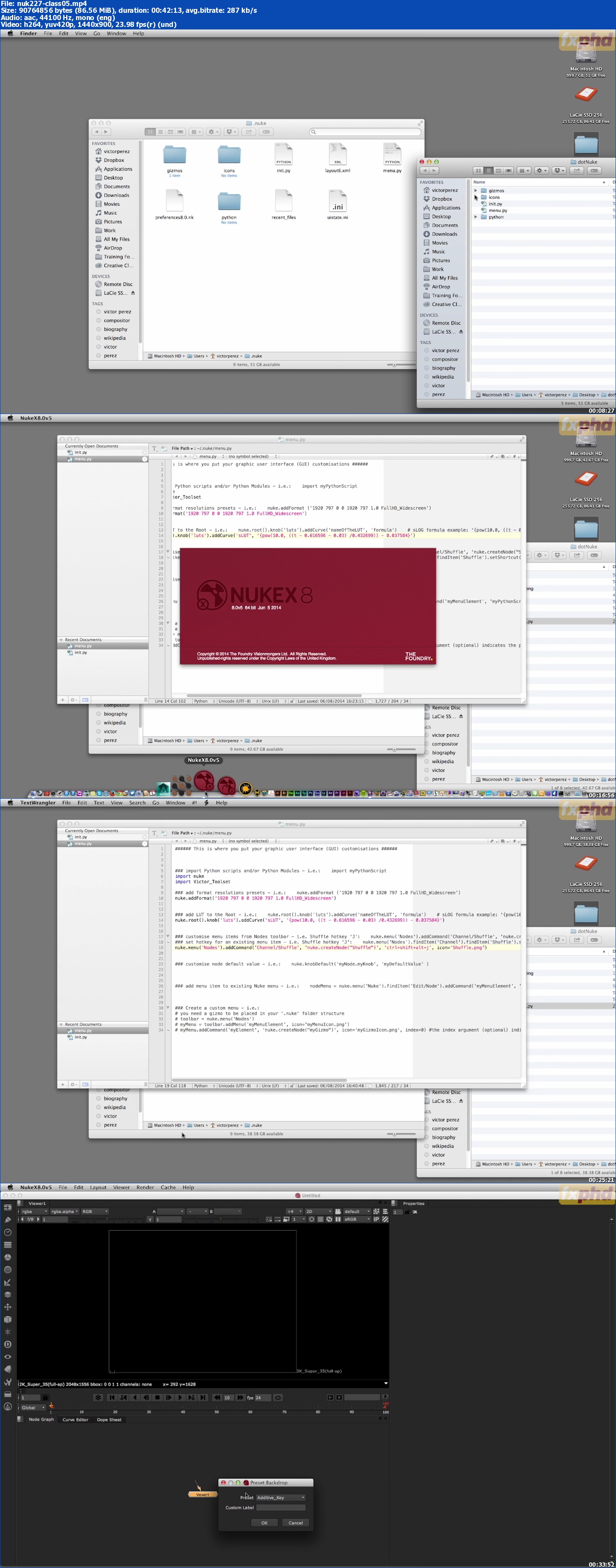Expand the gizmos folder in dotNuke window

point(476,190)
